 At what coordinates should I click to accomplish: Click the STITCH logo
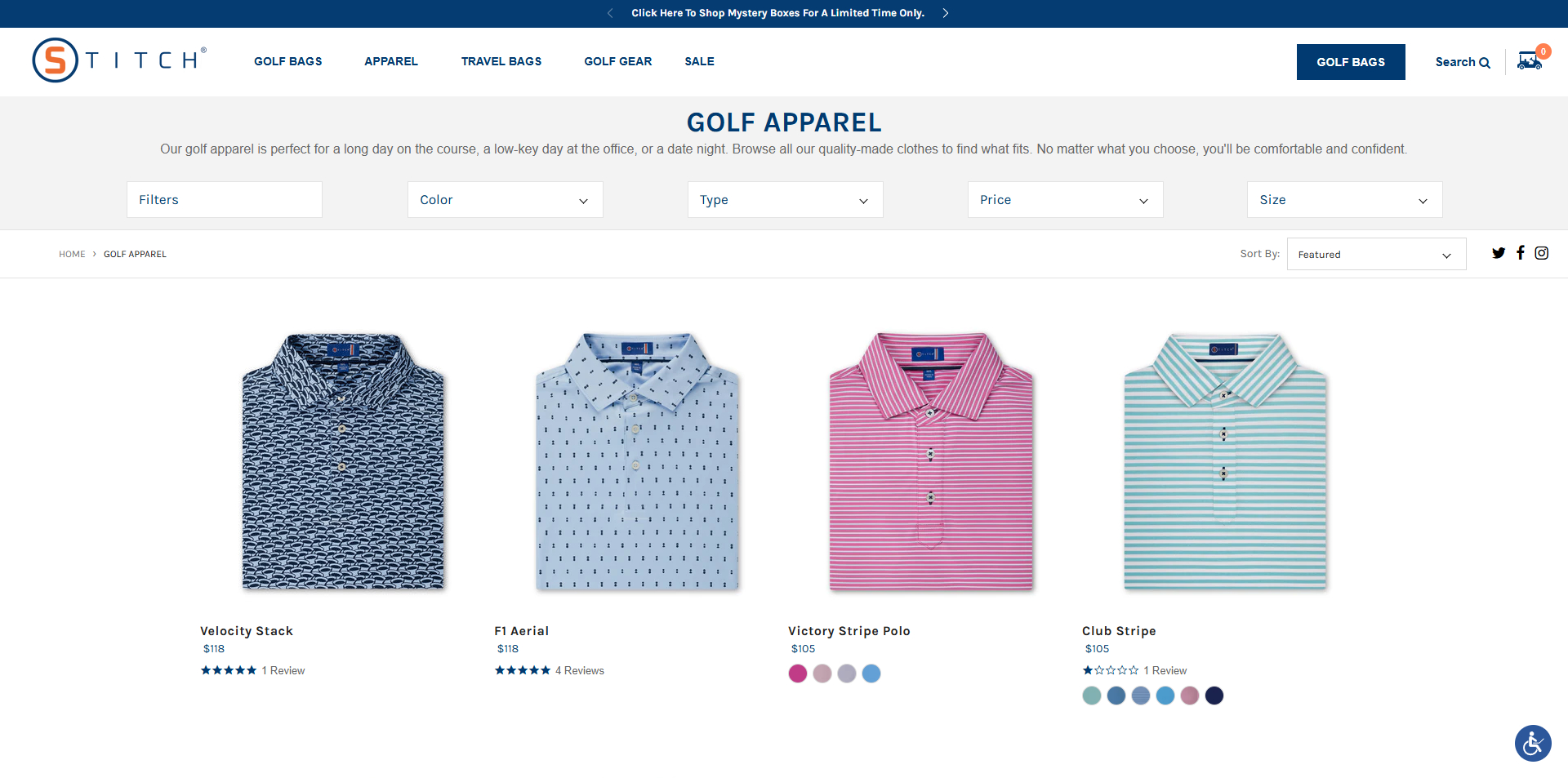(x=118, y=60)
